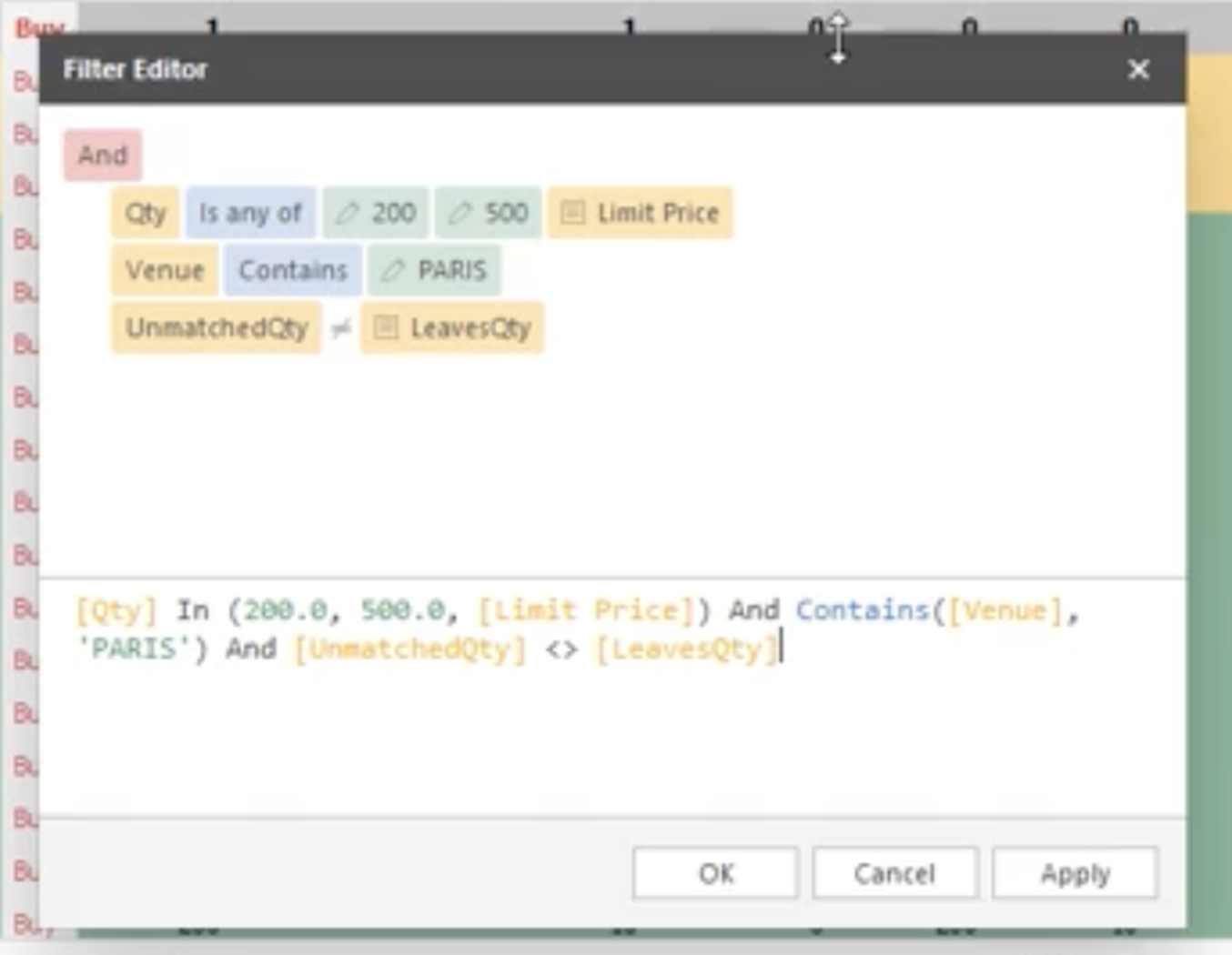Click the not-equal operator symbol after UnmatchedQty
The height and width of the screenshot is (955, 1232).
tap(341, 328)
